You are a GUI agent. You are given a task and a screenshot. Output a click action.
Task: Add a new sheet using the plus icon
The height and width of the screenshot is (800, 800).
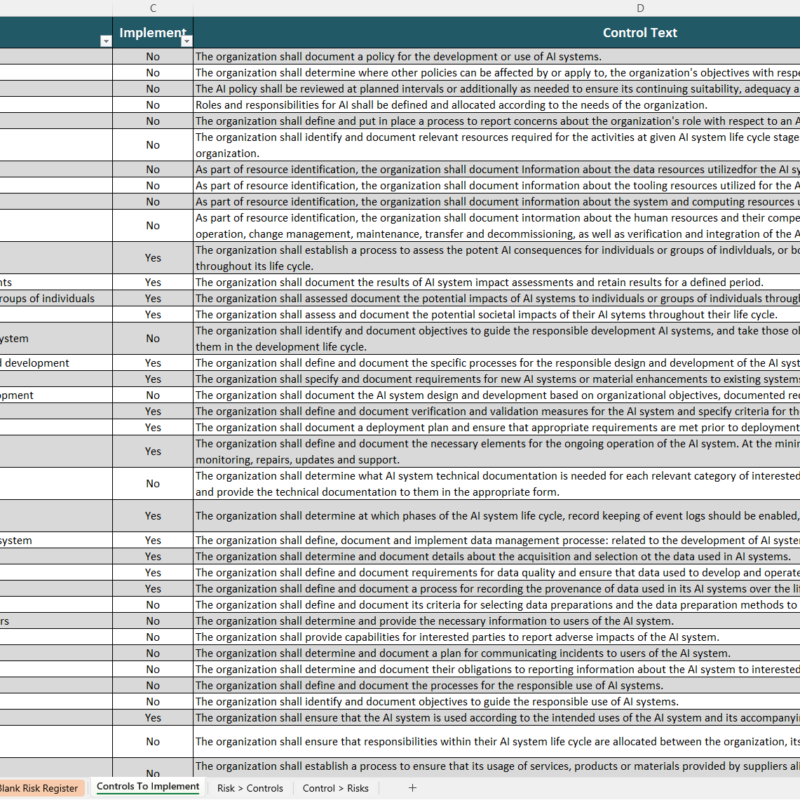[x=413, y=787]
